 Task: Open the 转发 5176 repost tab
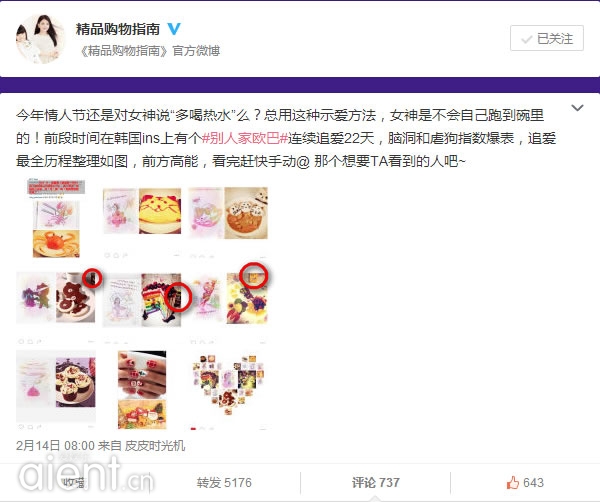pyautogui.click(x=224, y=482)
